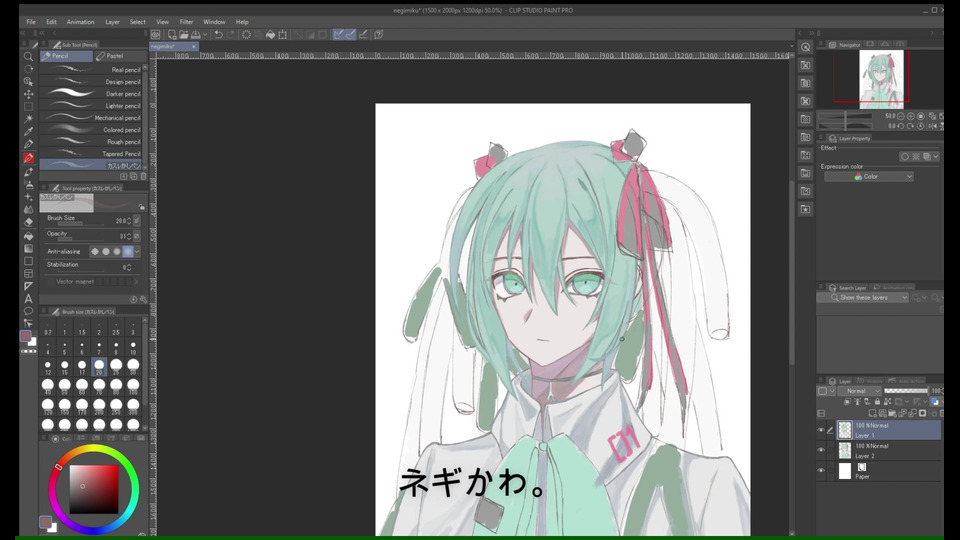960x540 pixels.
Task: Select the red highlighted Pencil tool
Action: click(x=28, y=158)
